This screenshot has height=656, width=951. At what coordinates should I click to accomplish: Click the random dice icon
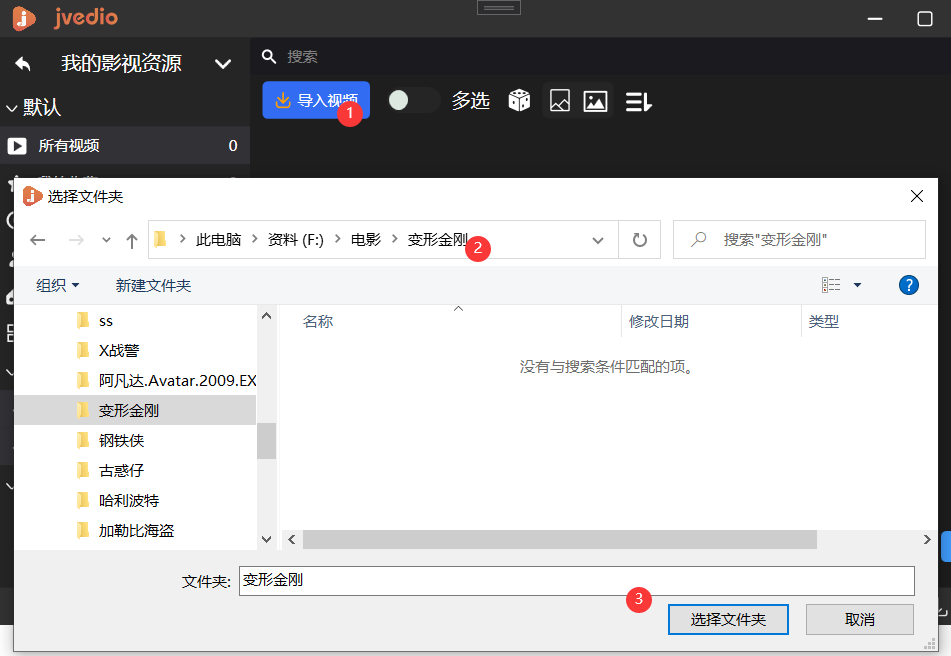(519, 101)
